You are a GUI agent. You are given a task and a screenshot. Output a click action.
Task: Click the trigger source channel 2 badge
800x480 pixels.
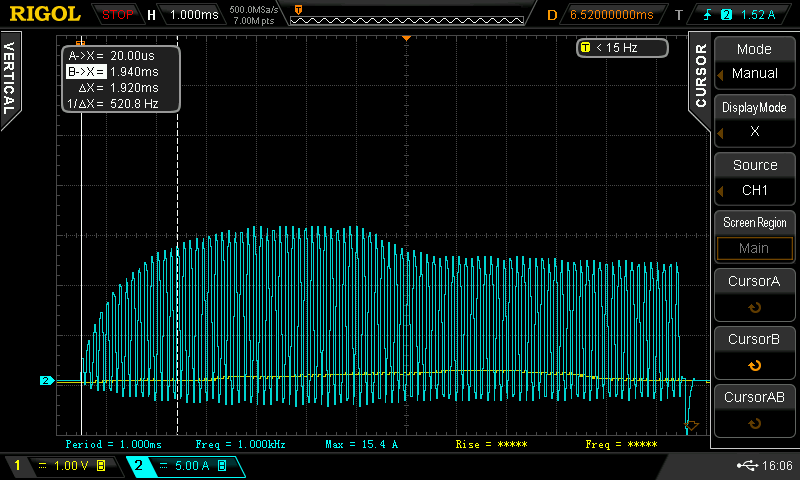pyautogui.click(x=726, y=15)
